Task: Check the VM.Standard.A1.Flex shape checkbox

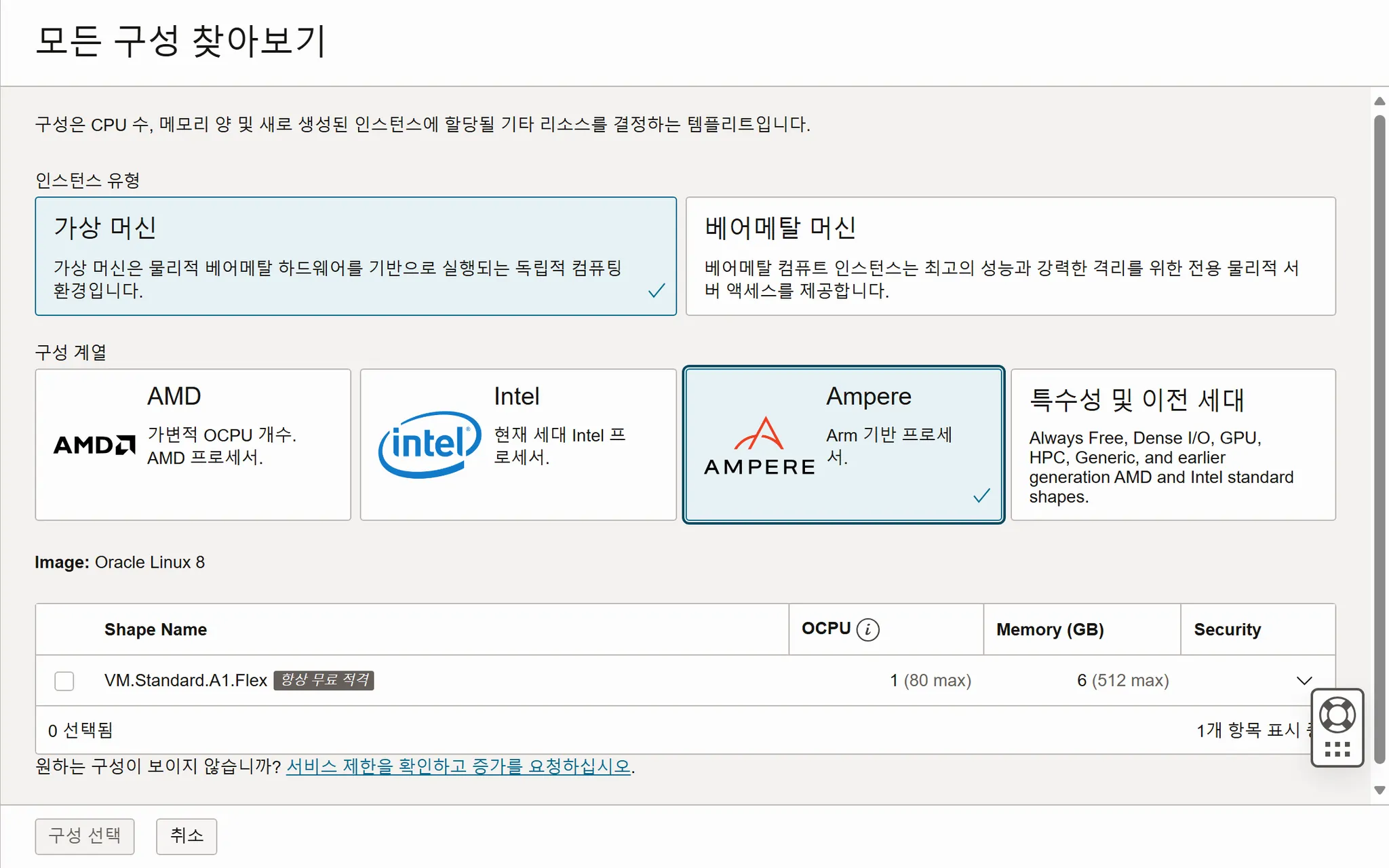Action: click(64, 681)
